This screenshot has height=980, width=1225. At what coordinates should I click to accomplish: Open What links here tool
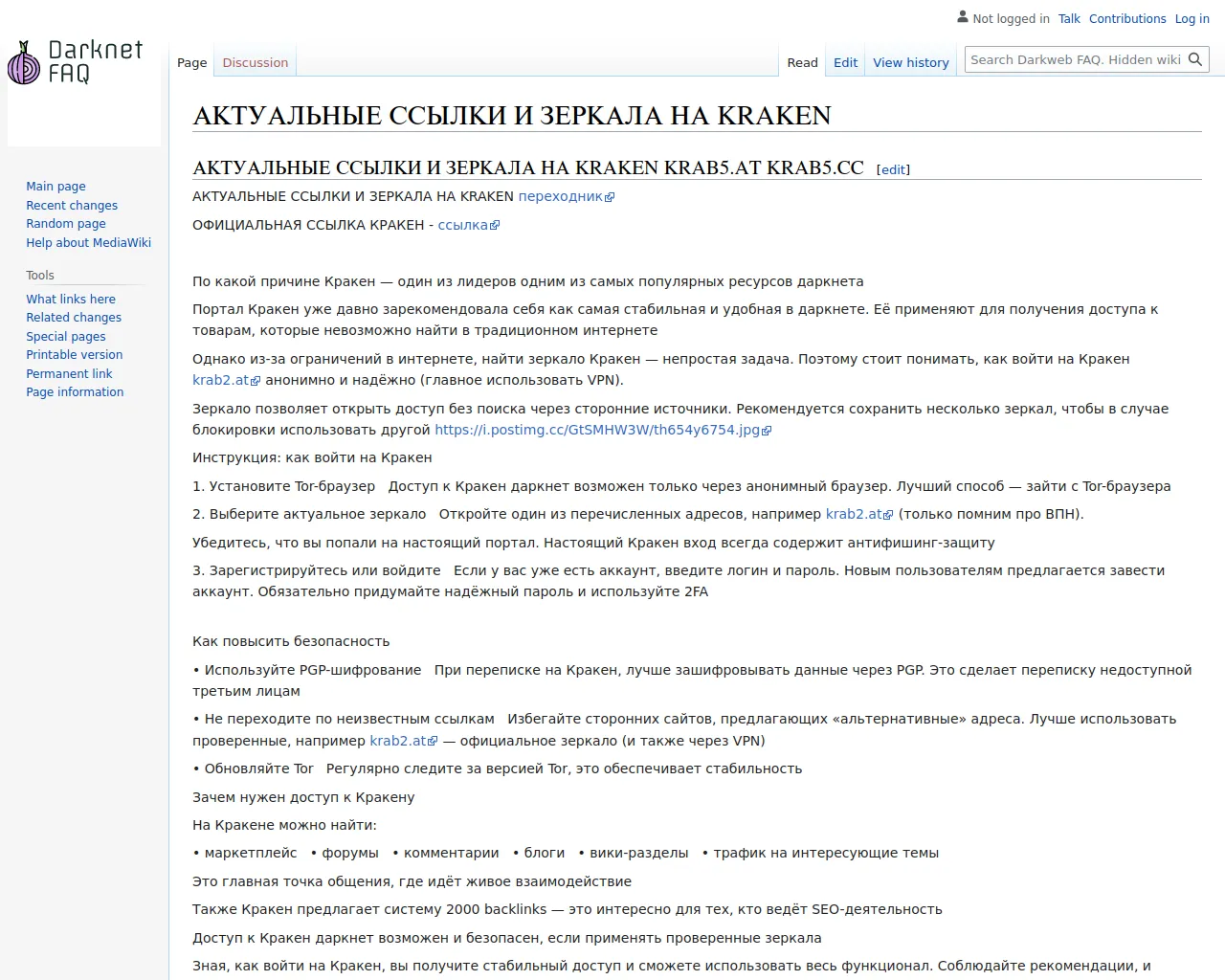point(71,299)
